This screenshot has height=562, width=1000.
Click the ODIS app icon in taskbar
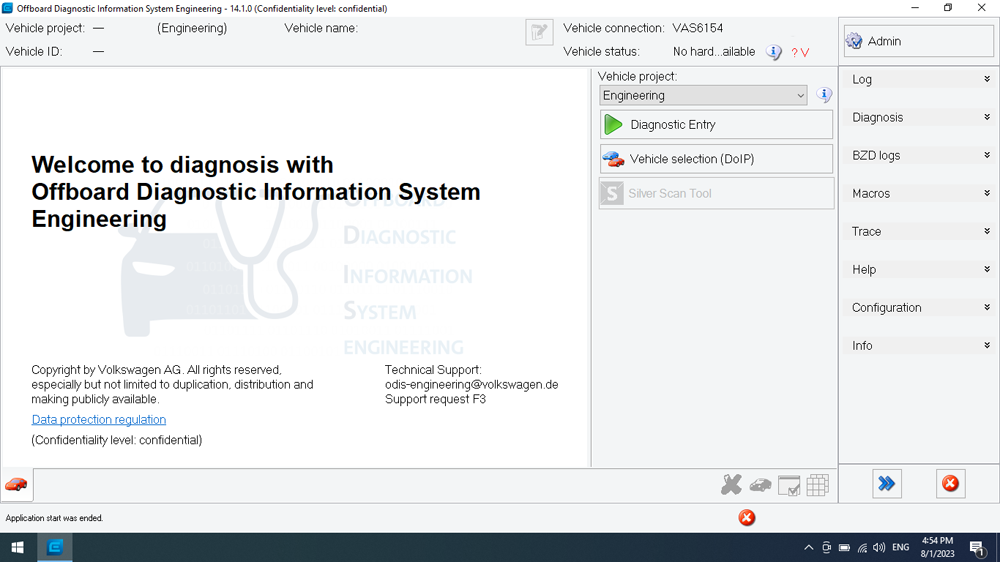[55, 547]
